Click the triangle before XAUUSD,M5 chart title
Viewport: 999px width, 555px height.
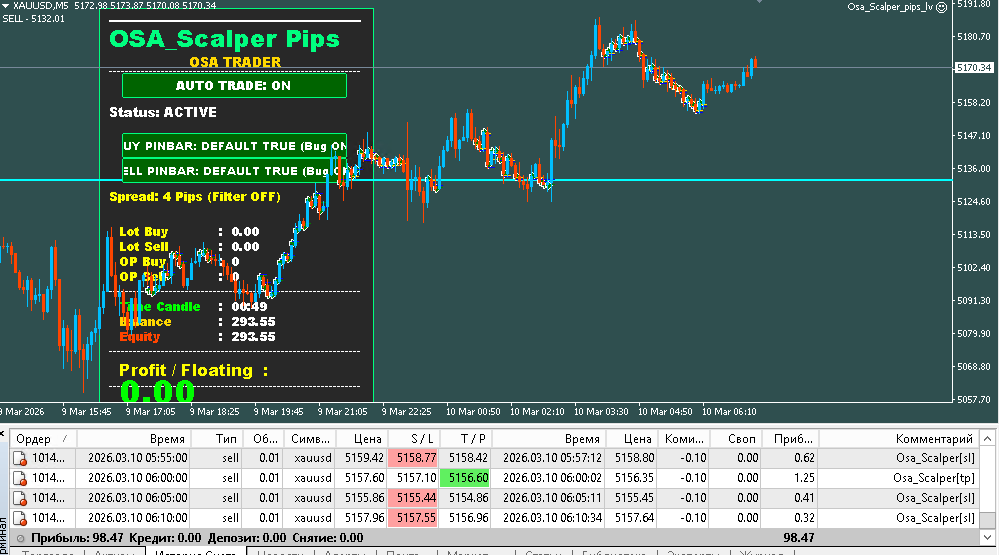5,5
